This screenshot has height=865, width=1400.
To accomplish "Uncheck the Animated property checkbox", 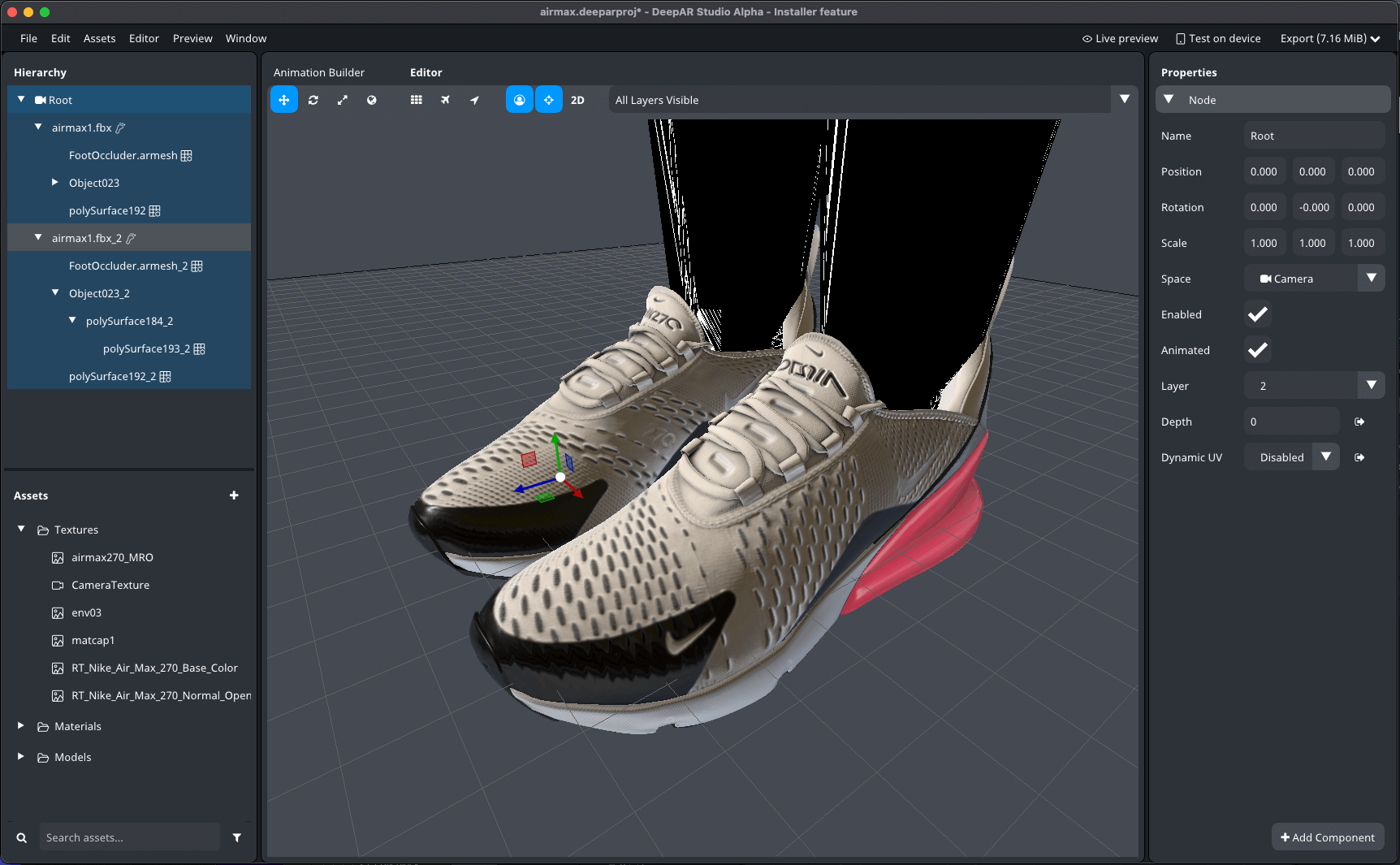I will point(1257,350).
